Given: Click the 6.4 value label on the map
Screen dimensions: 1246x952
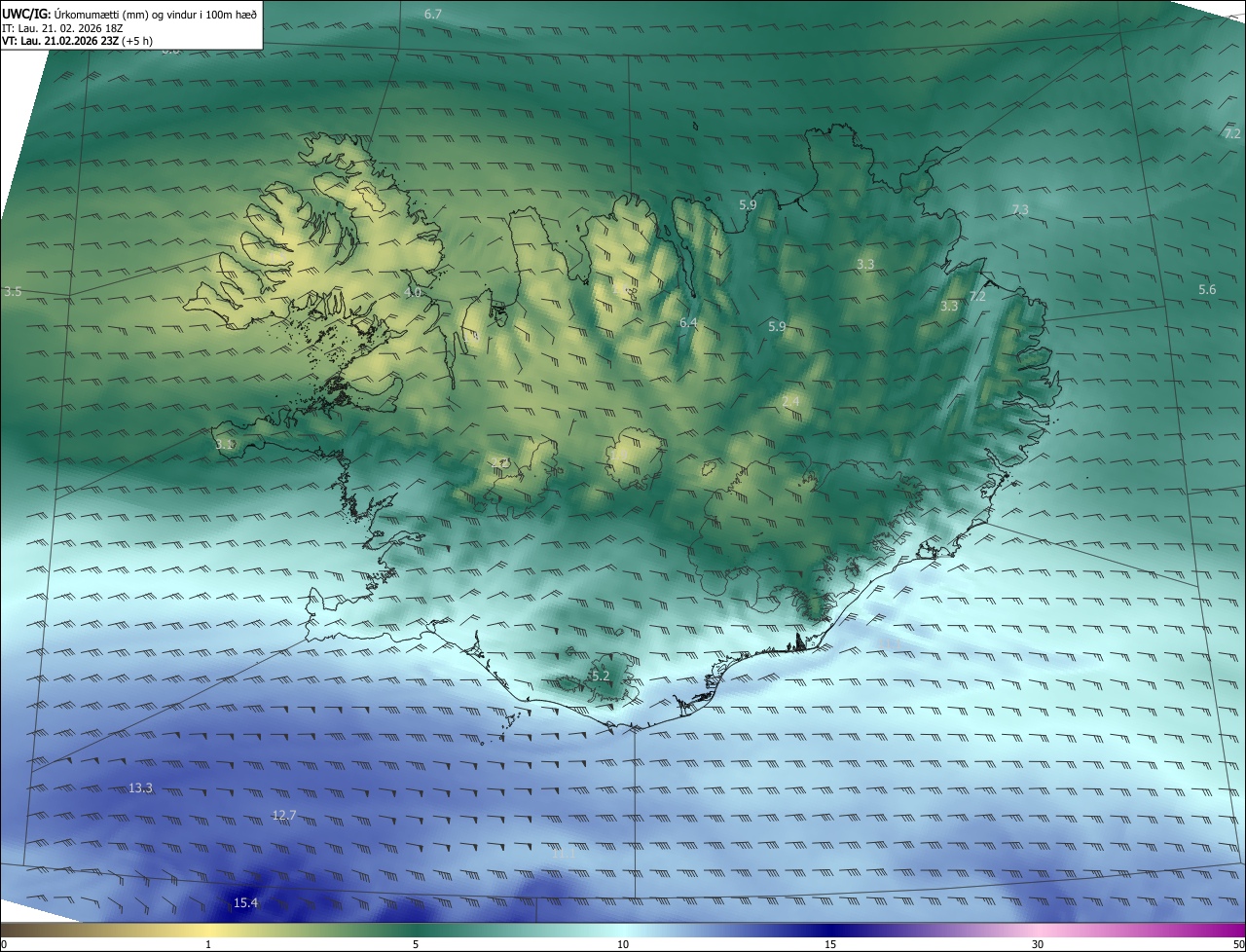Looking at the screenshot, I should coord(688,322).
